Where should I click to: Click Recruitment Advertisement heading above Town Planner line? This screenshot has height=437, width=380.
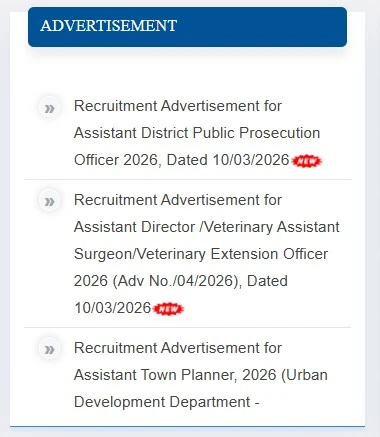tap(178, 348)
